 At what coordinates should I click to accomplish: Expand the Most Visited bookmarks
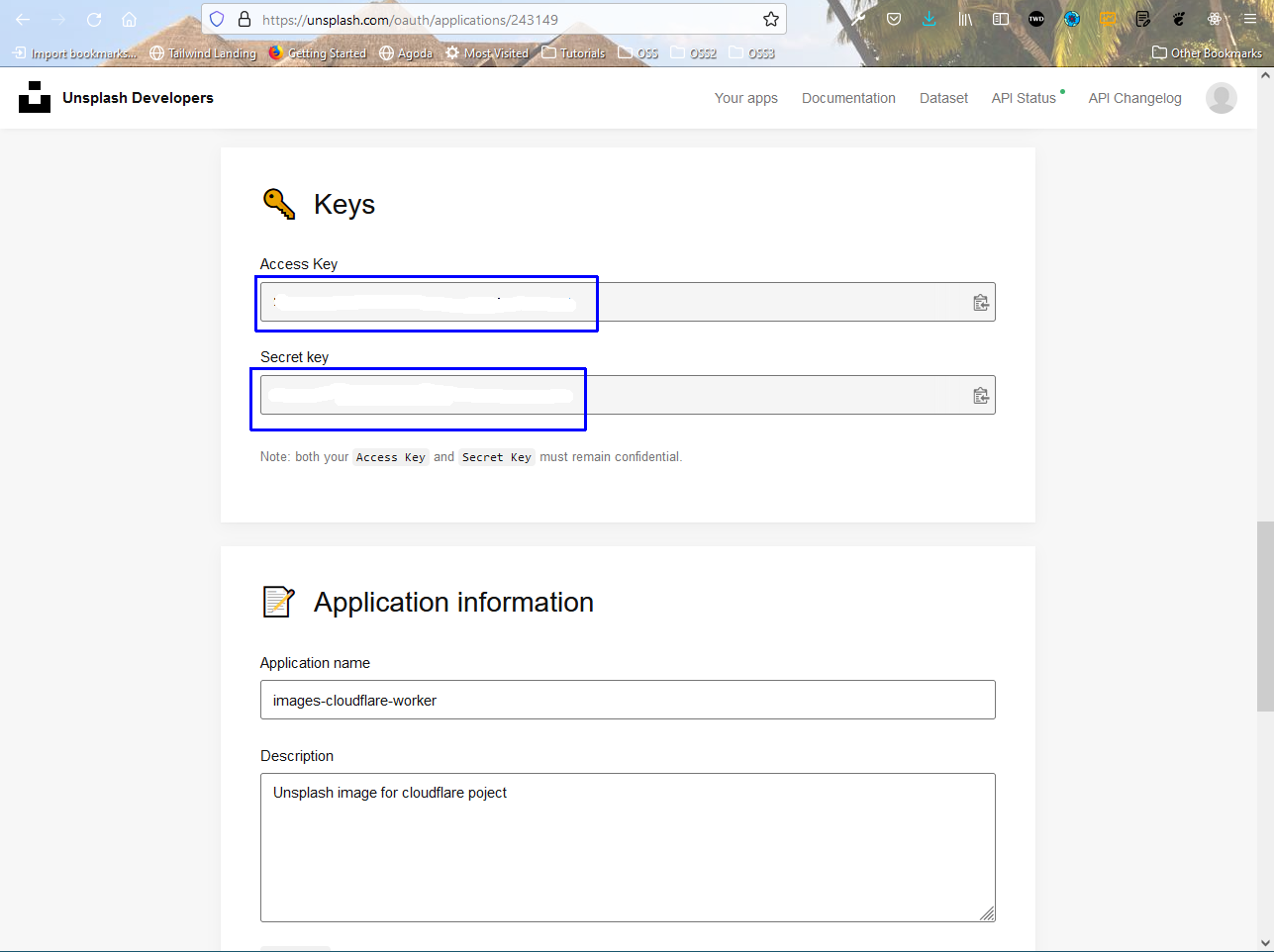(487, 53)
